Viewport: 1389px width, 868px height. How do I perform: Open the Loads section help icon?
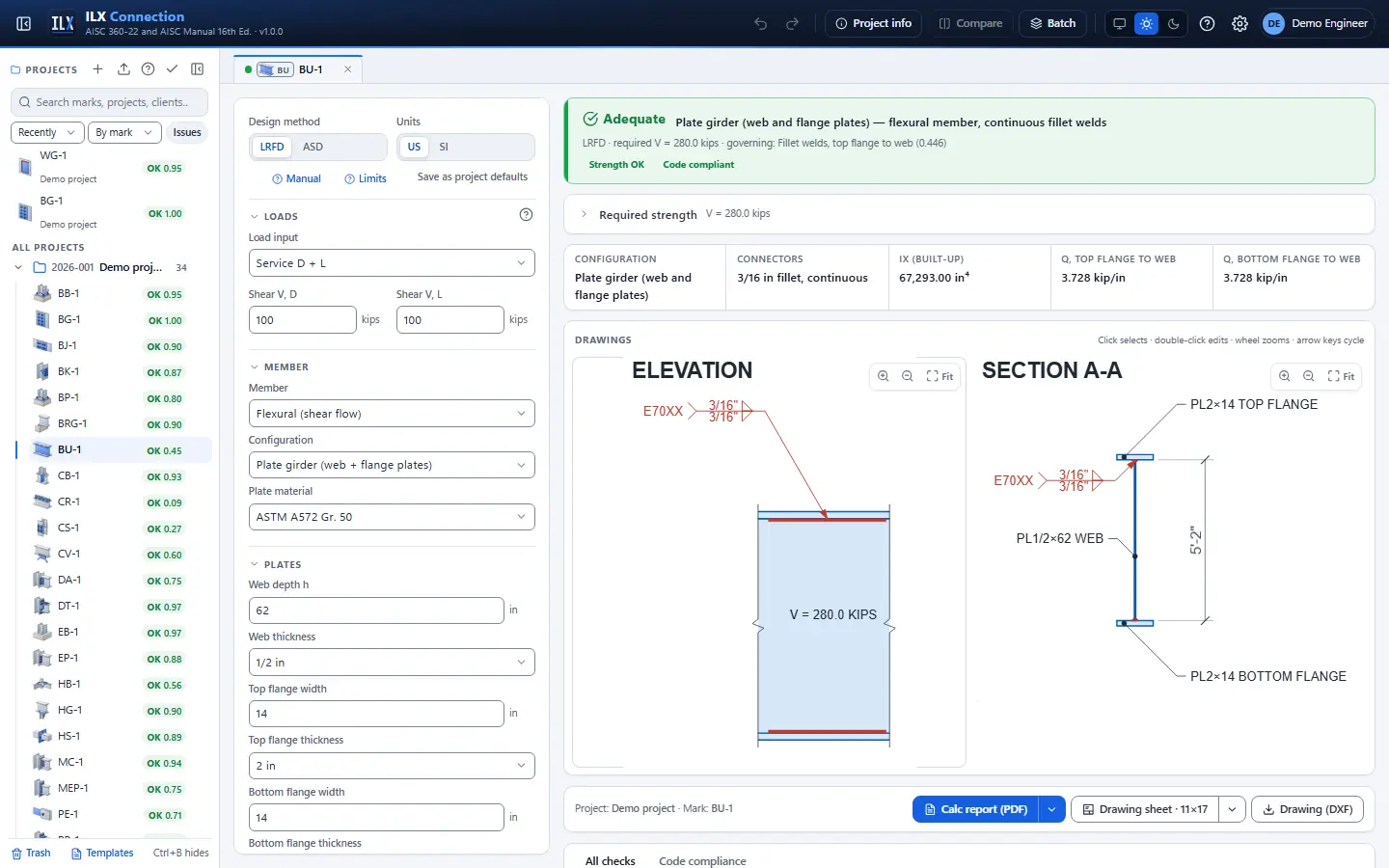point(526,215)
